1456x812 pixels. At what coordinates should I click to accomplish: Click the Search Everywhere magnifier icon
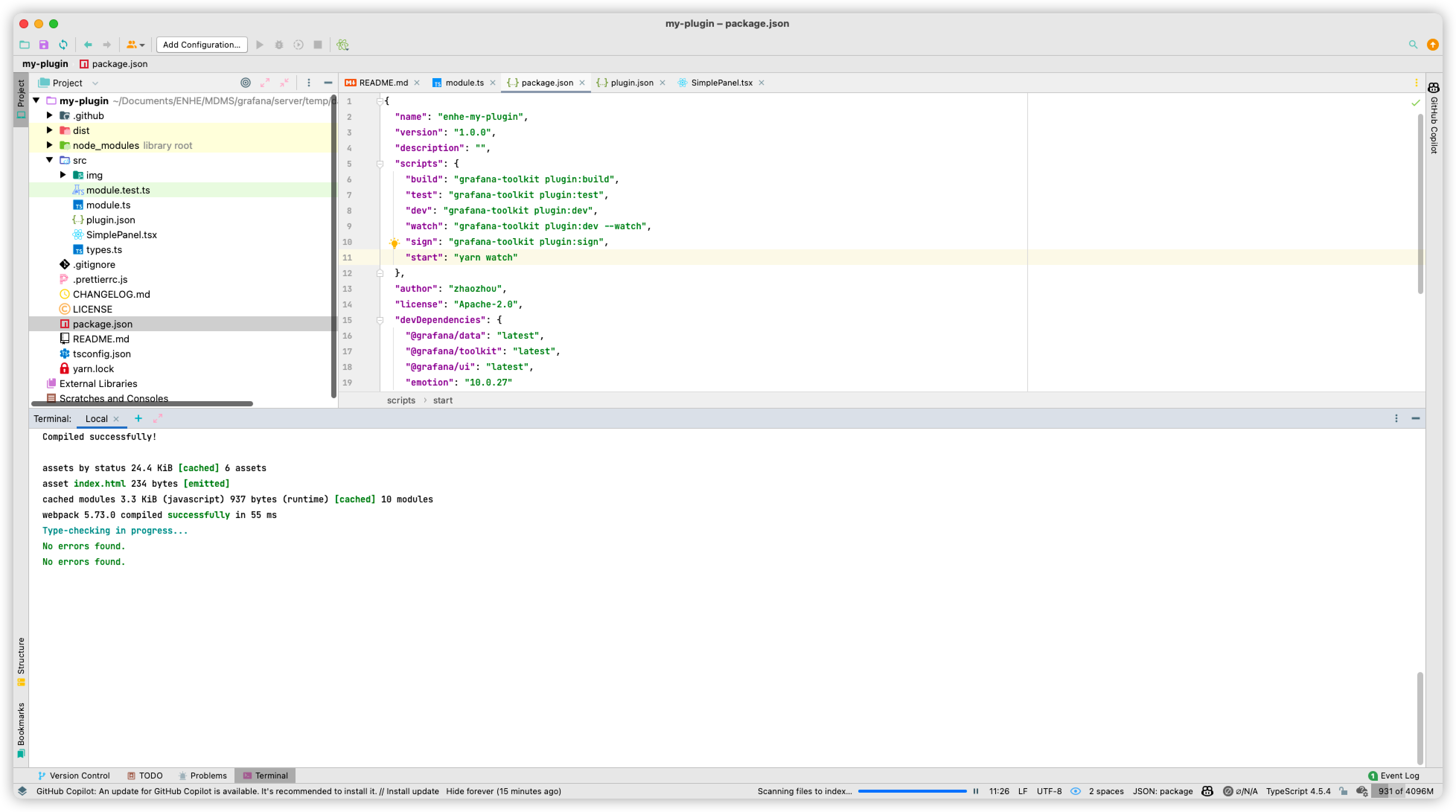pos(1413,45)
